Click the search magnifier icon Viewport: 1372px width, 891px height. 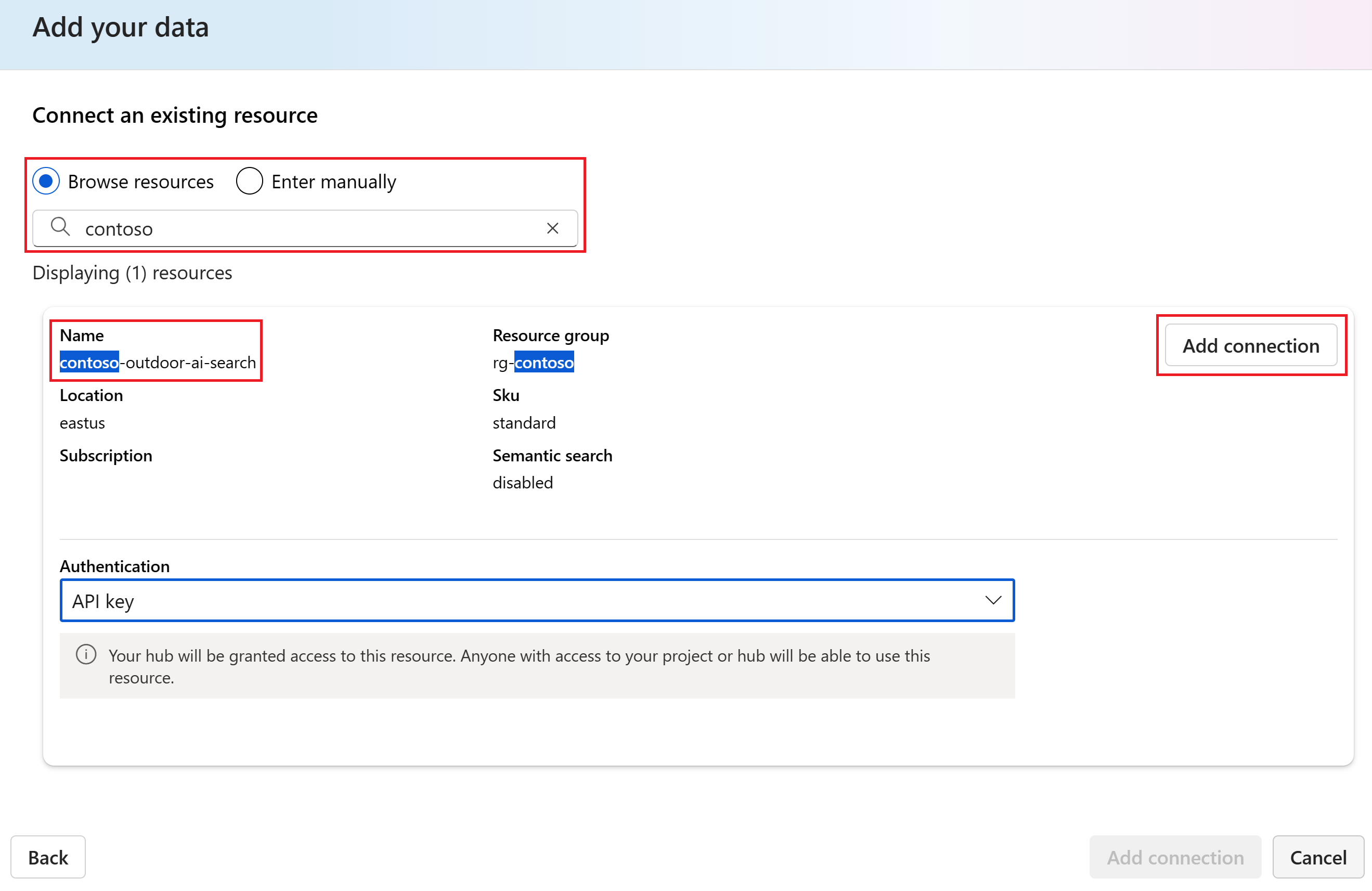pos(60,227)
